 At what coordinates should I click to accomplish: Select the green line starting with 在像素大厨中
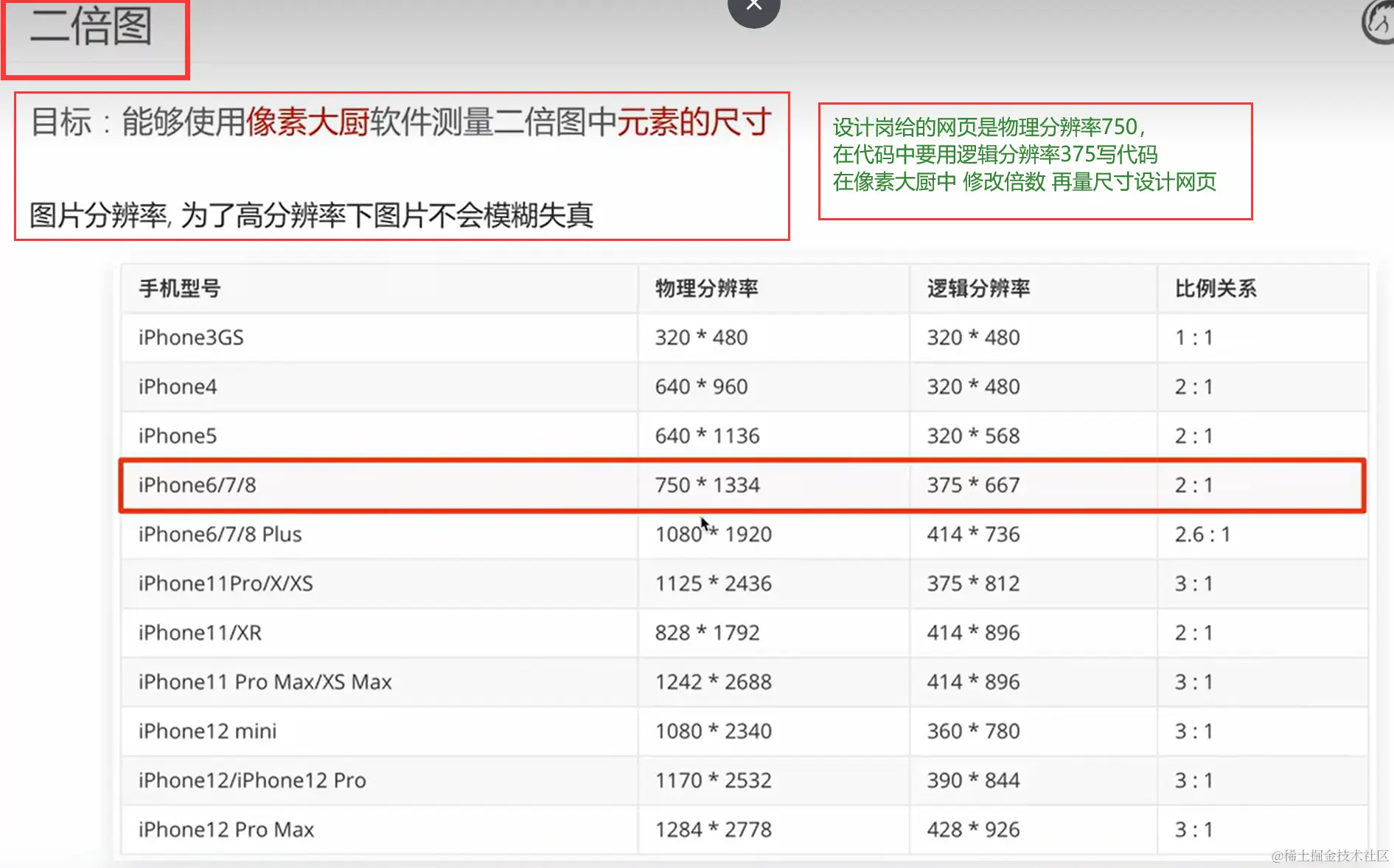tap(1025, 181)
